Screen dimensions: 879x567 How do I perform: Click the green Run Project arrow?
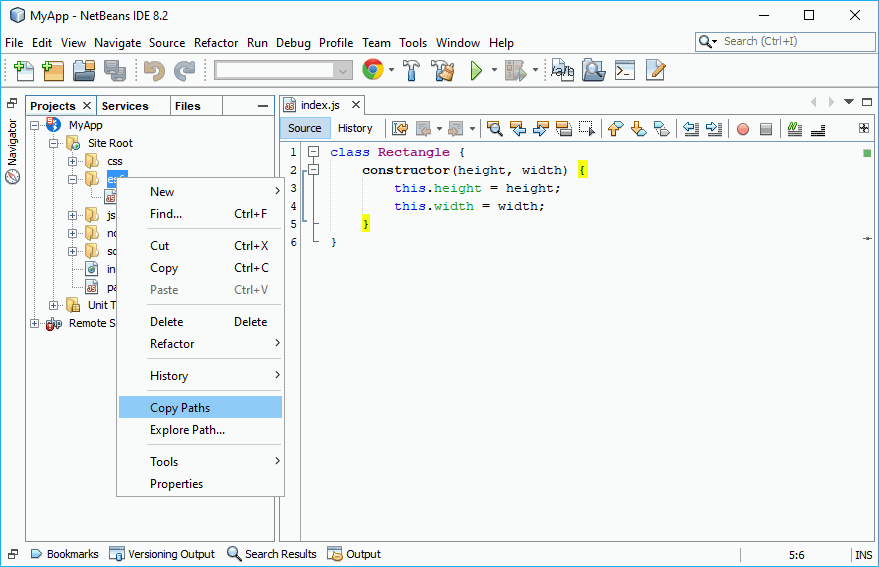476,70
